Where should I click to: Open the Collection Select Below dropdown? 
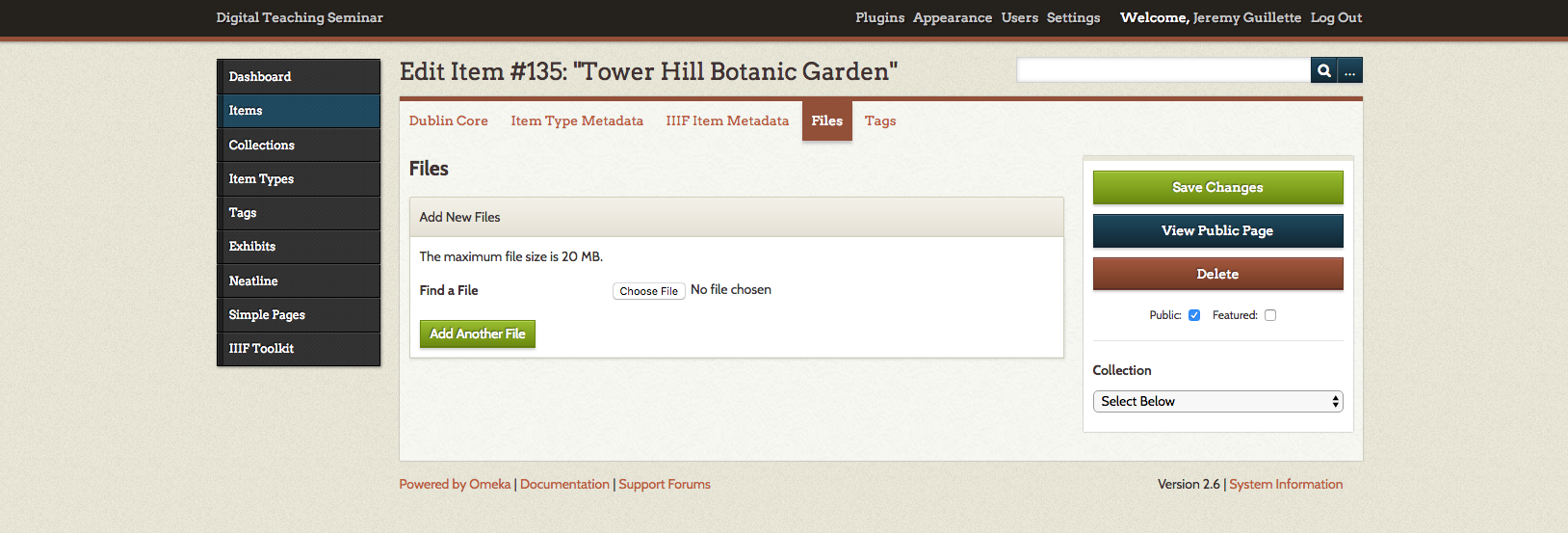click(1217, 401)
